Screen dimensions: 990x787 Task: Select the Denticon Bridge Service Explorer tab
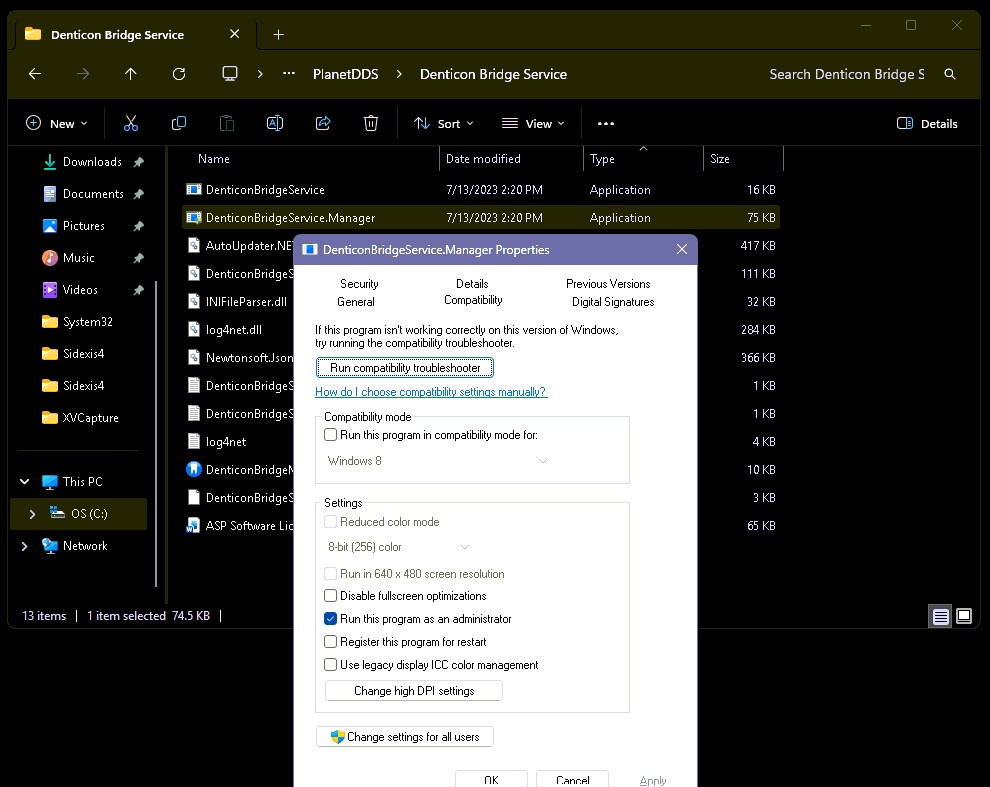[x=117, y=35]
